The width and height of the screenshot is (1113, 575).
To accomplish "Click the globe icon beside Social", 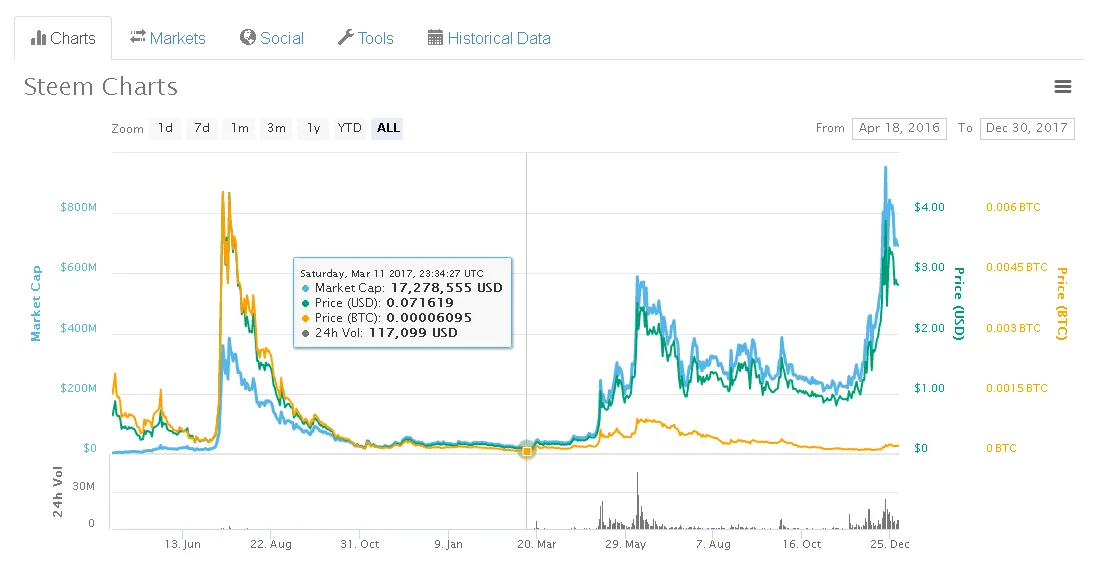I will point(248,38).
